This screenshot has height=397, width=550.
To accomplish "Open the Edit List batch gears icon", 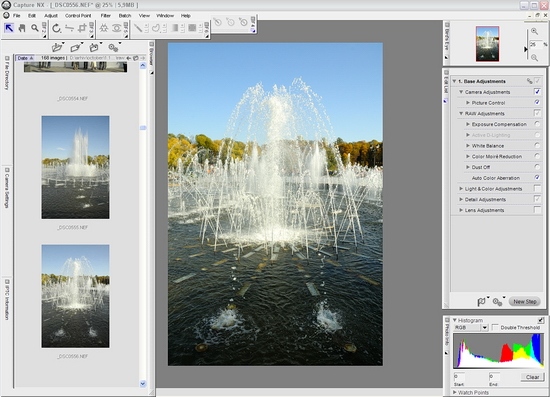I will [x=497, y=302].
